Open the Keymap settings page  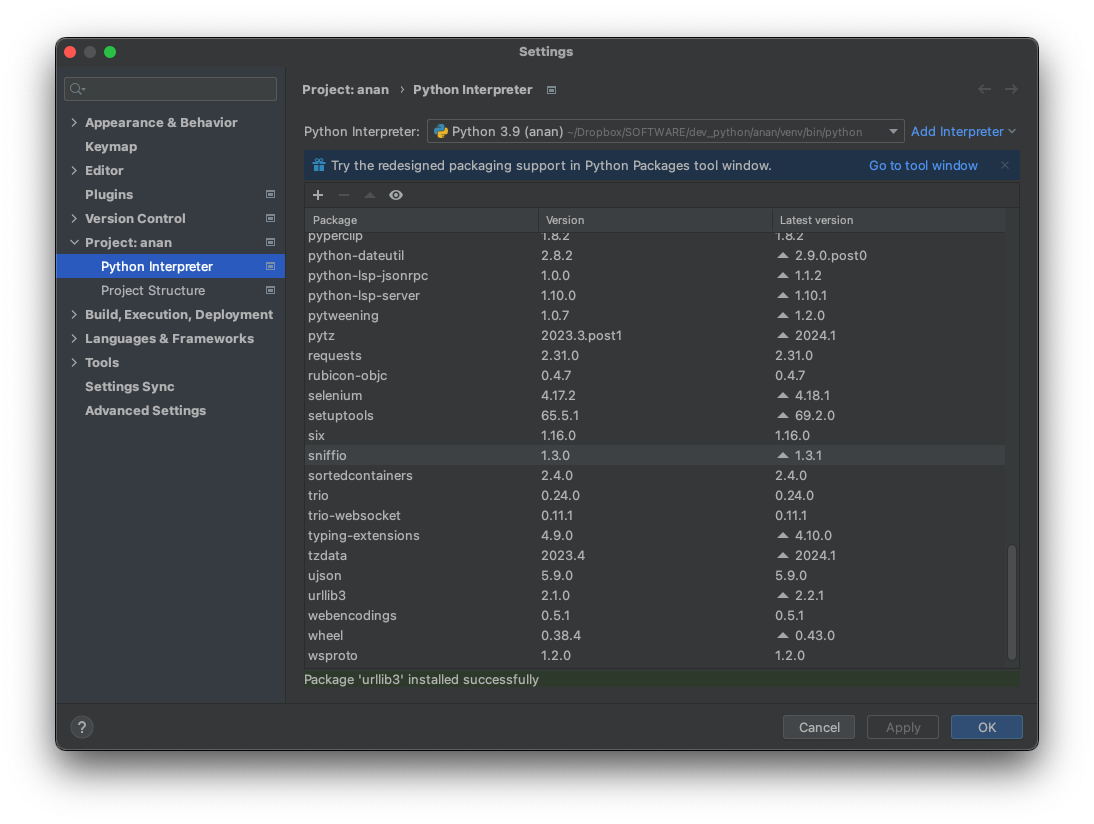111,146
